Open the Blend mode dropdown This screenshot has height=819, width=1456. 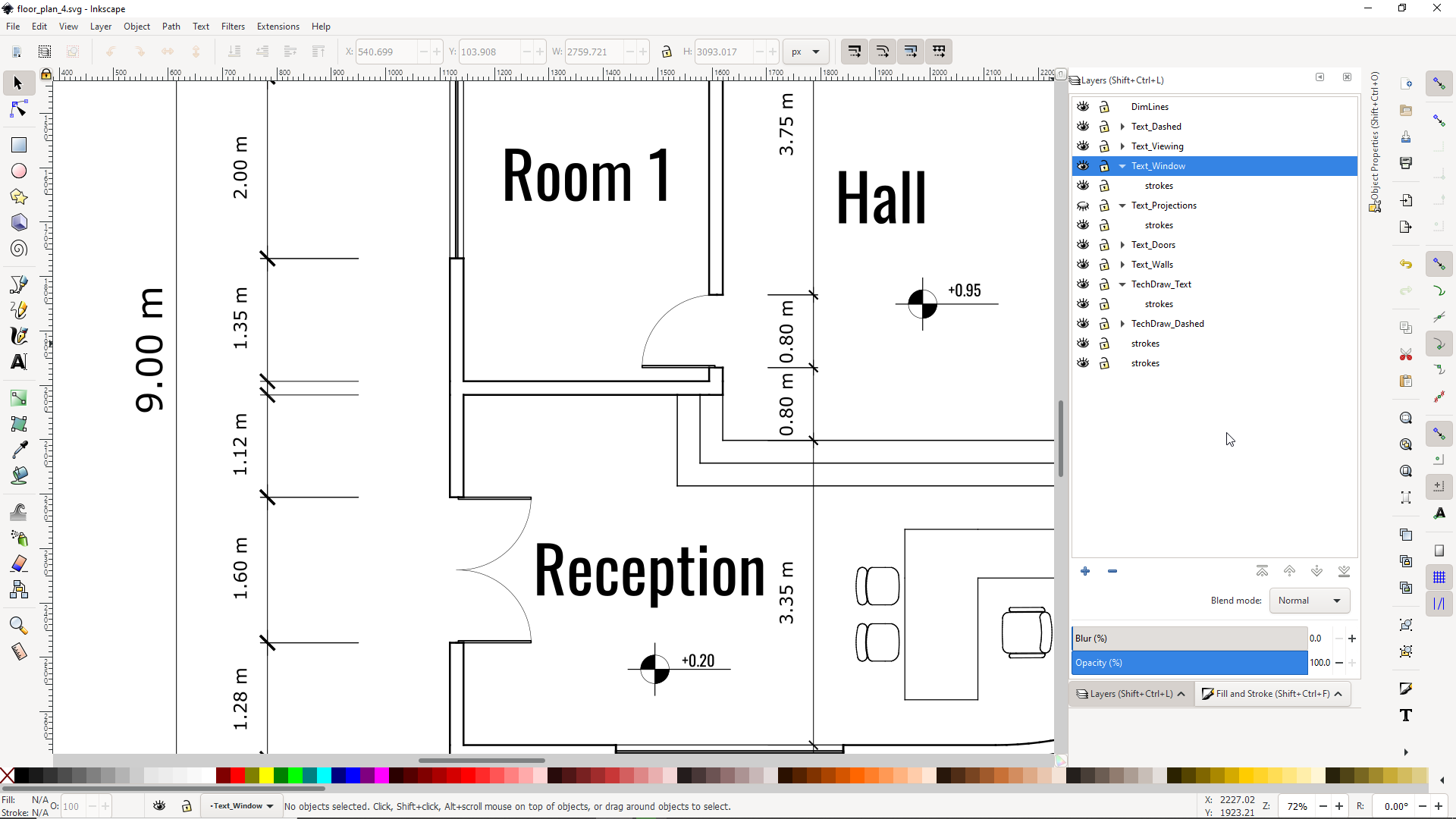1309,601
